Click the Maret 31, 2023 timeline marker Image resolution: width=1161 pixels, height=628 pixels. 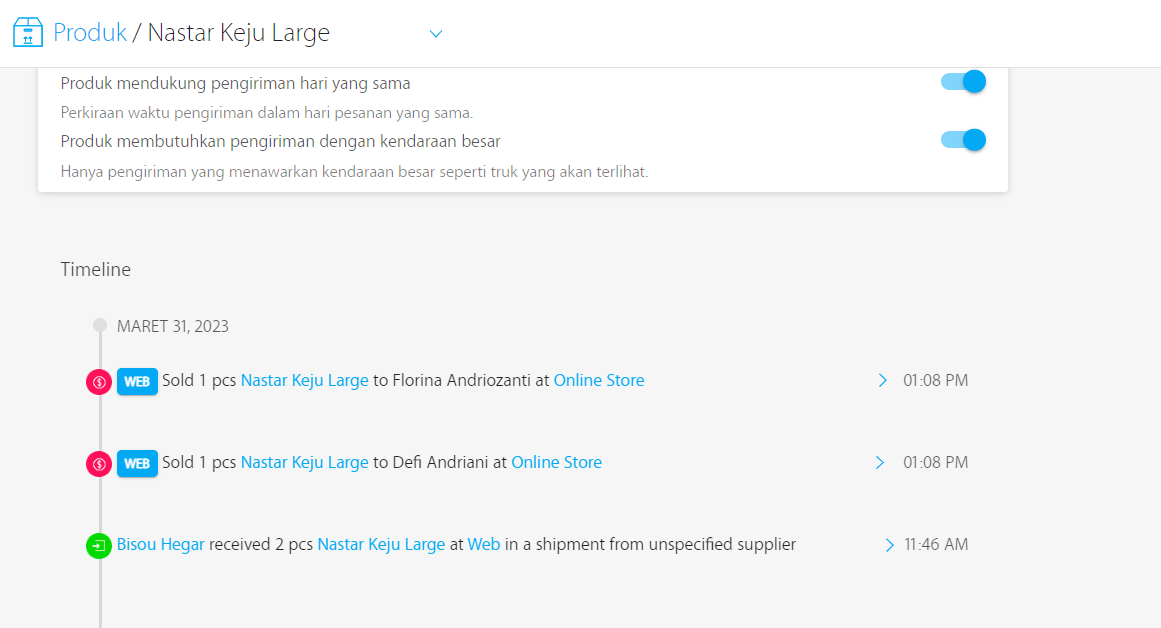click(x=100, y=326)
